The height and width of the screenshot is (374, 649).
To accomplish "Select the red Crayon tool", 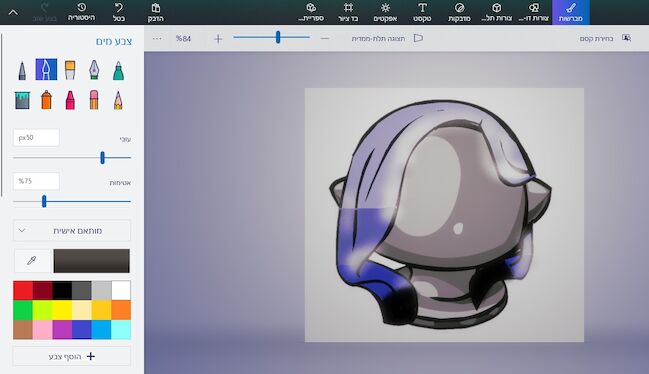I will coord(70,101).
